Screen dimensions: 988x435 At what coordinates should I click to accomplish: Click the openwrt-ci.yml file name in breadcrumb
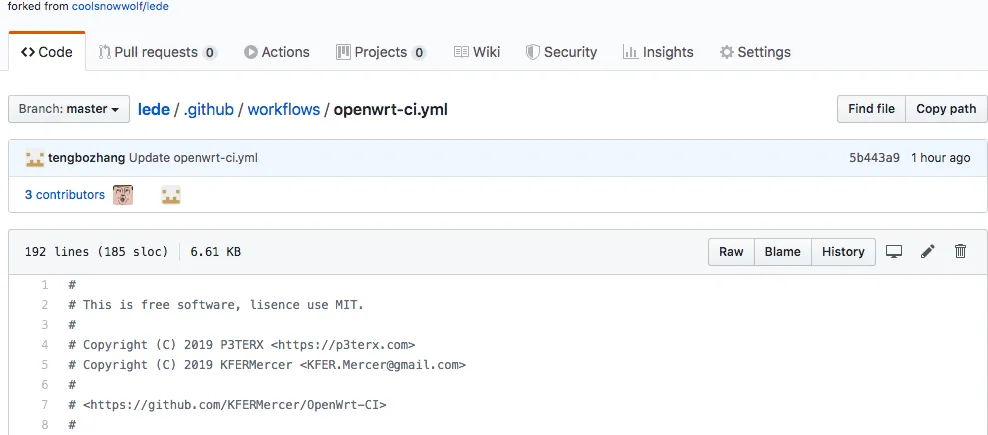391,109
